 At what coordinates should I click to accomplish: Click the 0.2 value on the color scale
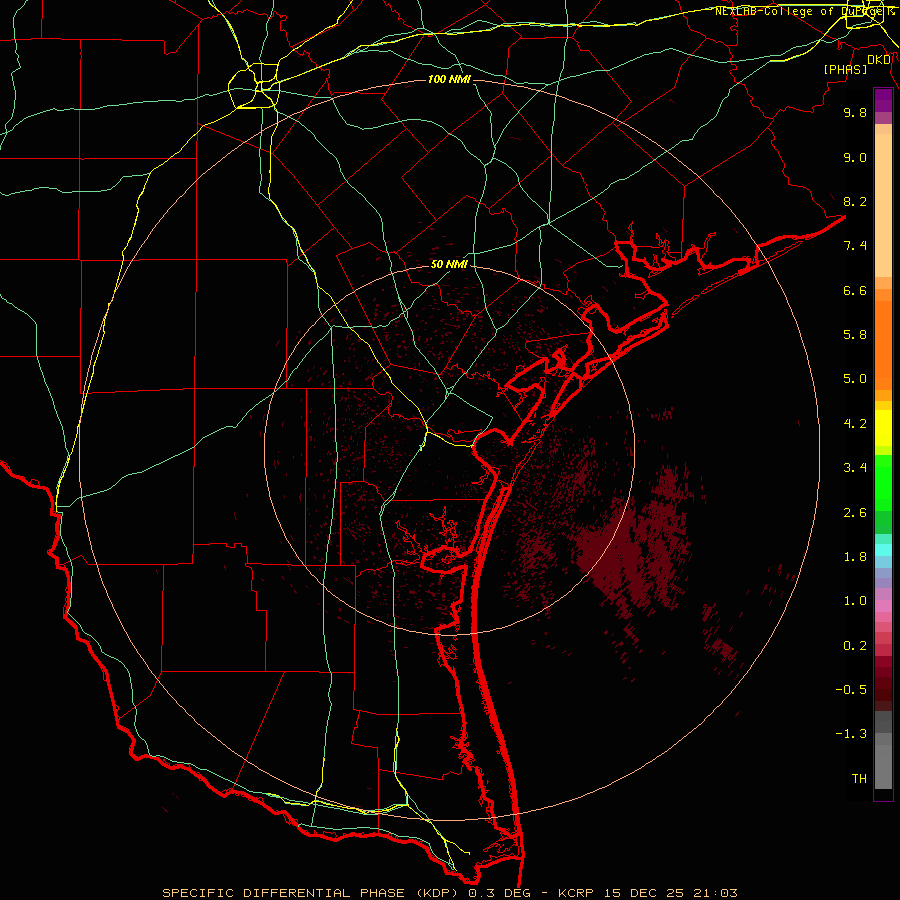pyautogui.click(x=855, y=646)
